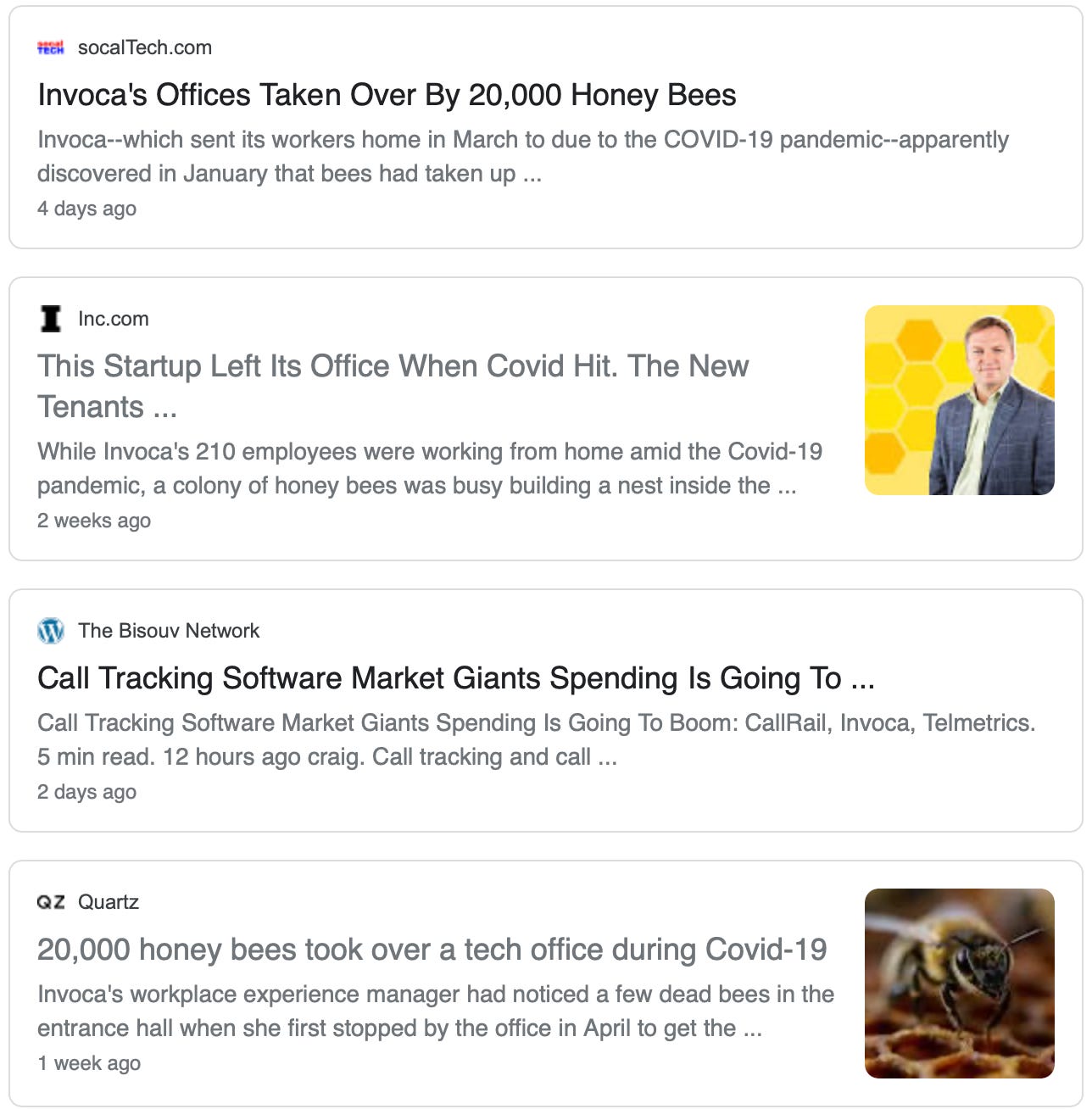
Task: Open the 20,000 honey bees Quartz headline
Action: tap(432, 950)
